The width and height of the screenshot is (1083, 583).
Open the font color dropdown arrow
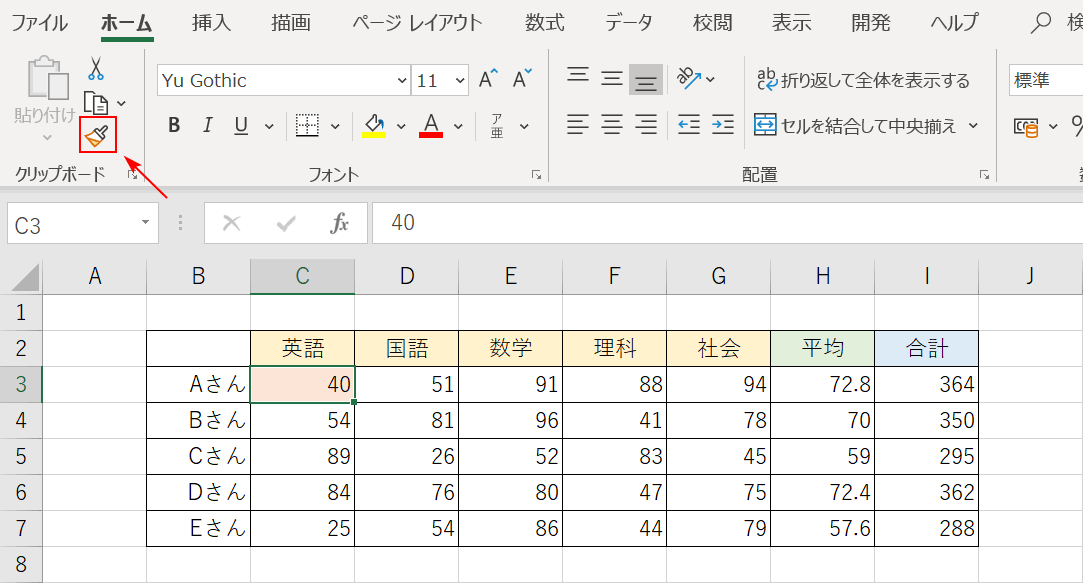[x=458, y=126]
